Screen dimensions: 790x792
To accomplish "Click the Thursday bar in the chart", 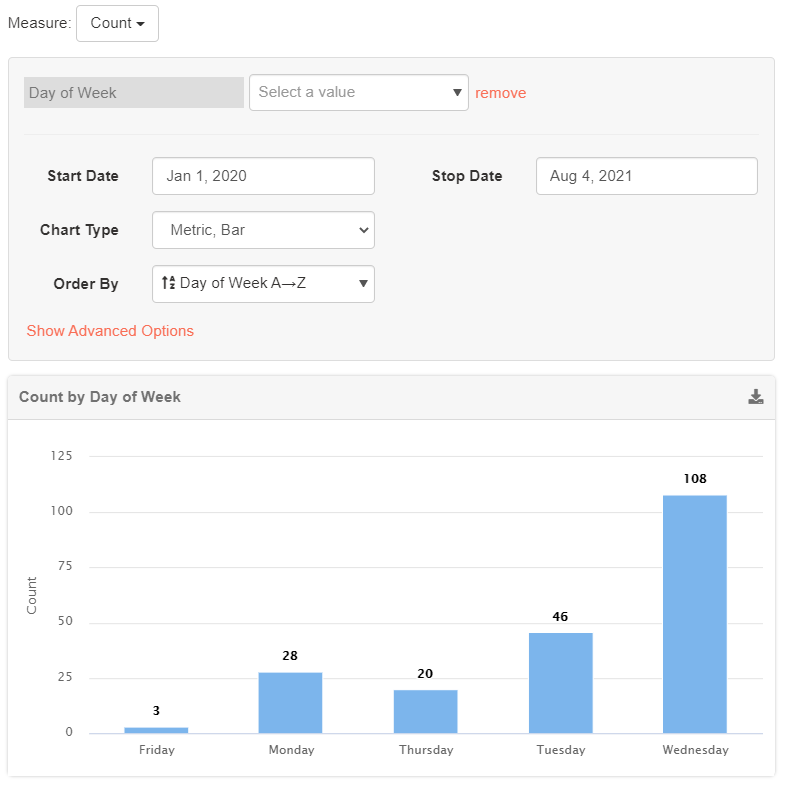I will pos(425,711).
